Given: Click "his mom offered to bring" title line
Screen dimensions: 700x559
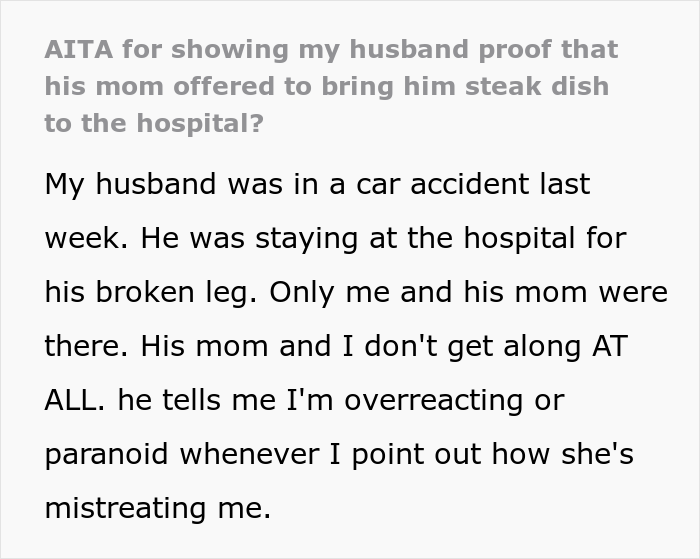Looking at the screenshot, I should coord(219,86).
